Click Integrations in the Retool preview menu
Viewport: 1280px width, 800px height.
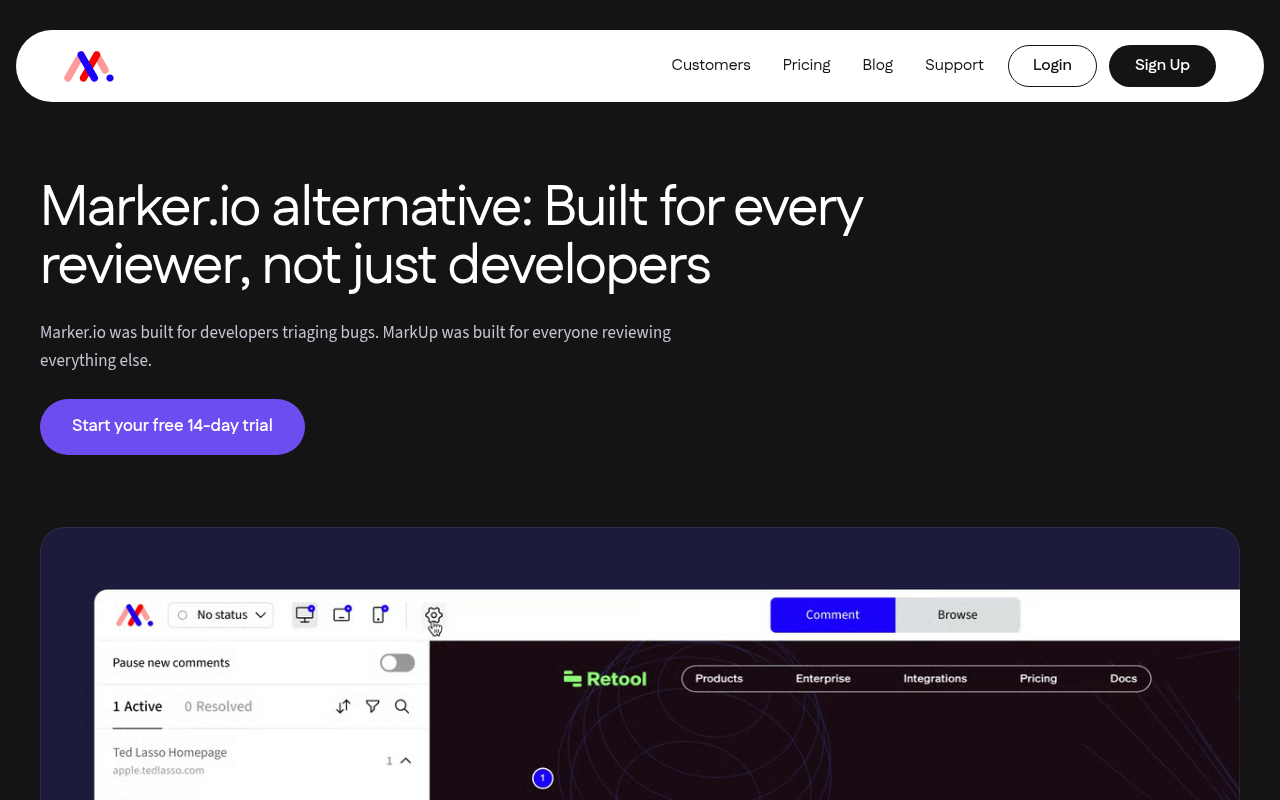(935, 679)
